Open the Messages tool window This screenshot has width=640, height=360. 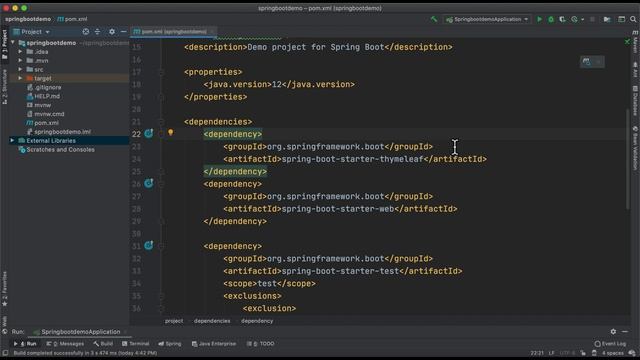(x=65, y=344)
